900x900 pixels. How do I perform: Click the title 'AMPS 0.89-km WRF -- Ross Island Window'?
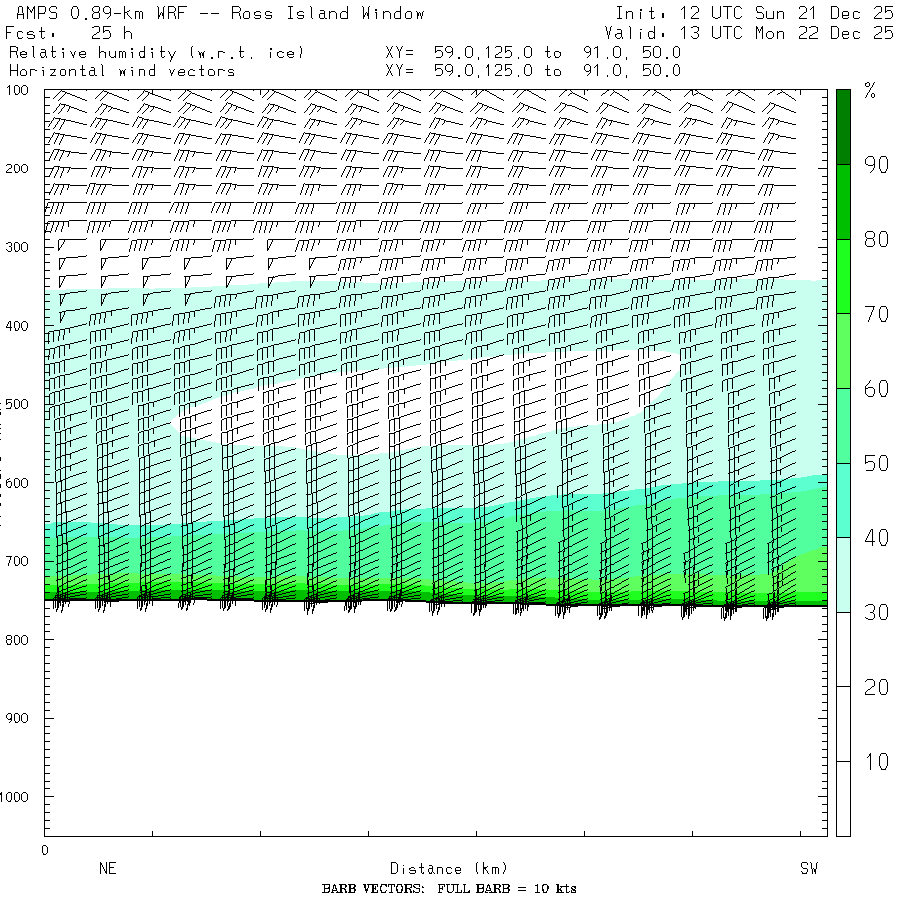coord(220,13)
